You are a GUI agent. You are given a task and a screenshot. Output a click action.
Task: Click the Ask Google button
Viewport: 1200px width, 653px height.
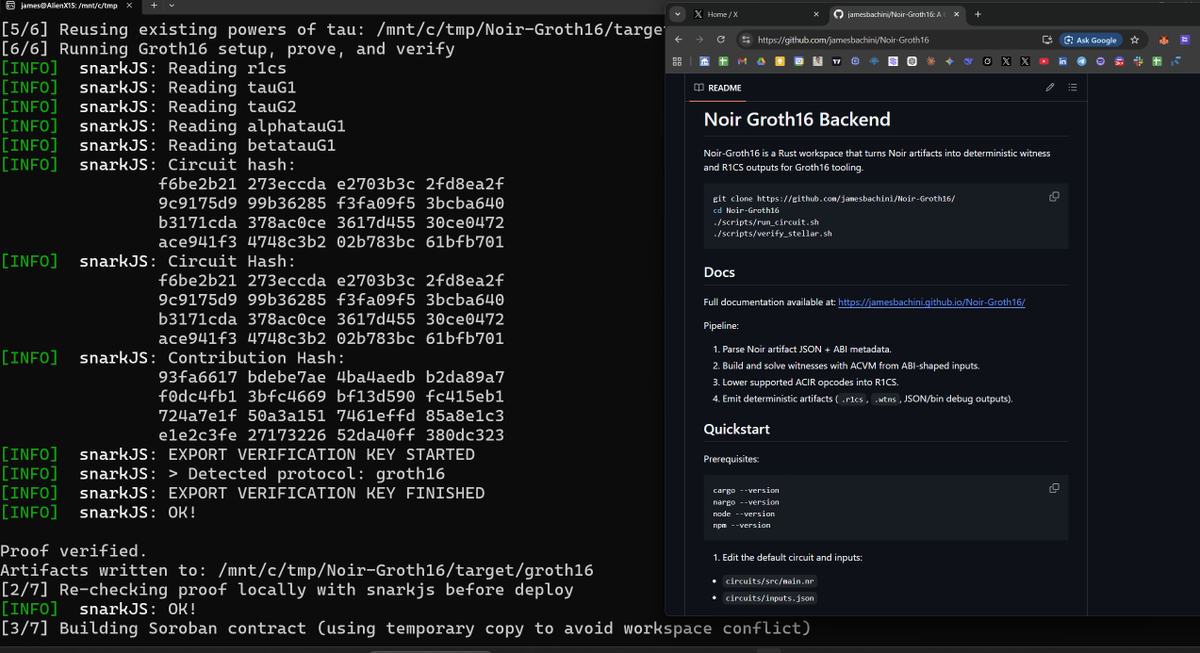click(x=1091, y=40)
